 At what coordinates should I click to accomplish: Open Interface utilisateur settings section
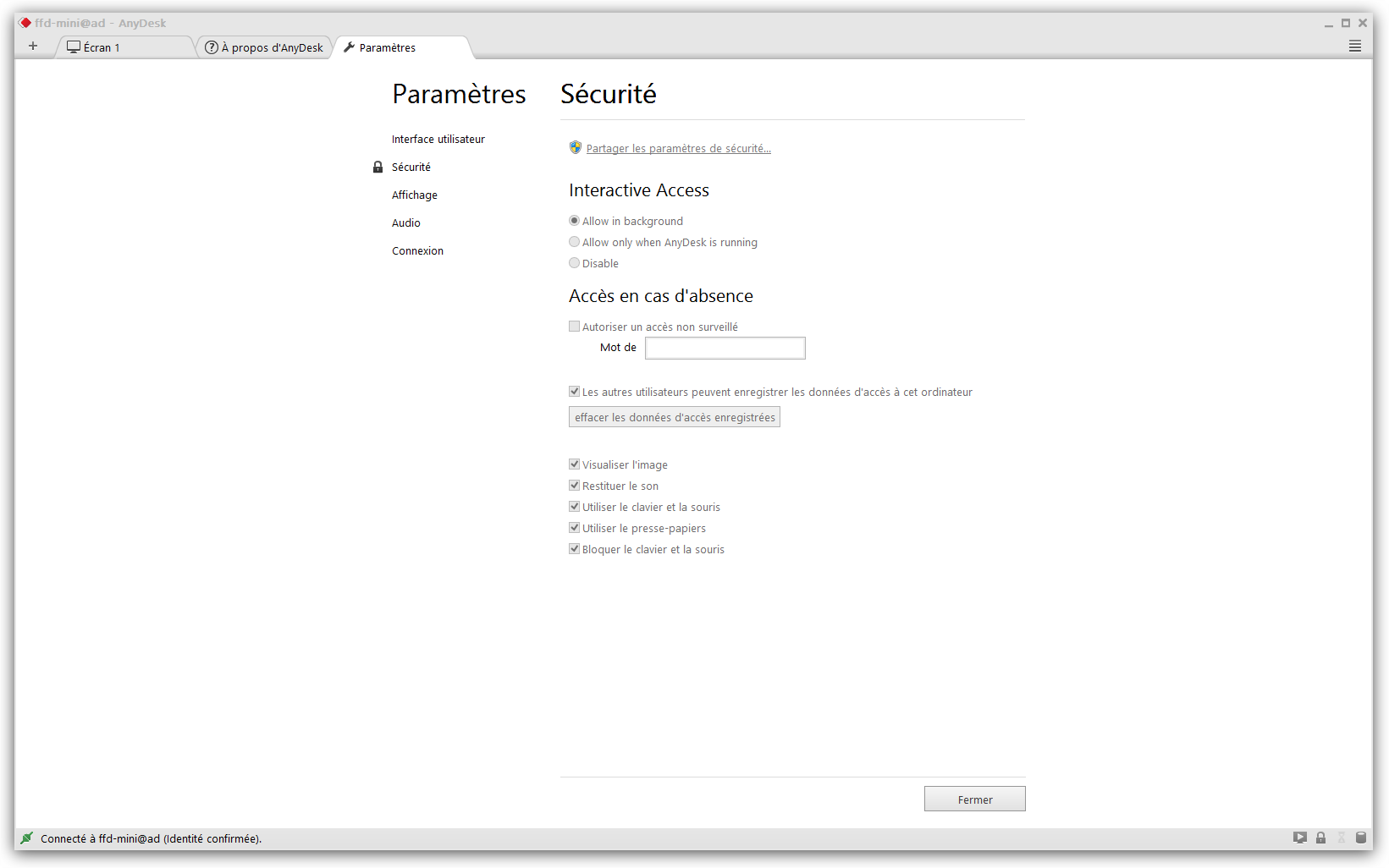click(438, 139)
